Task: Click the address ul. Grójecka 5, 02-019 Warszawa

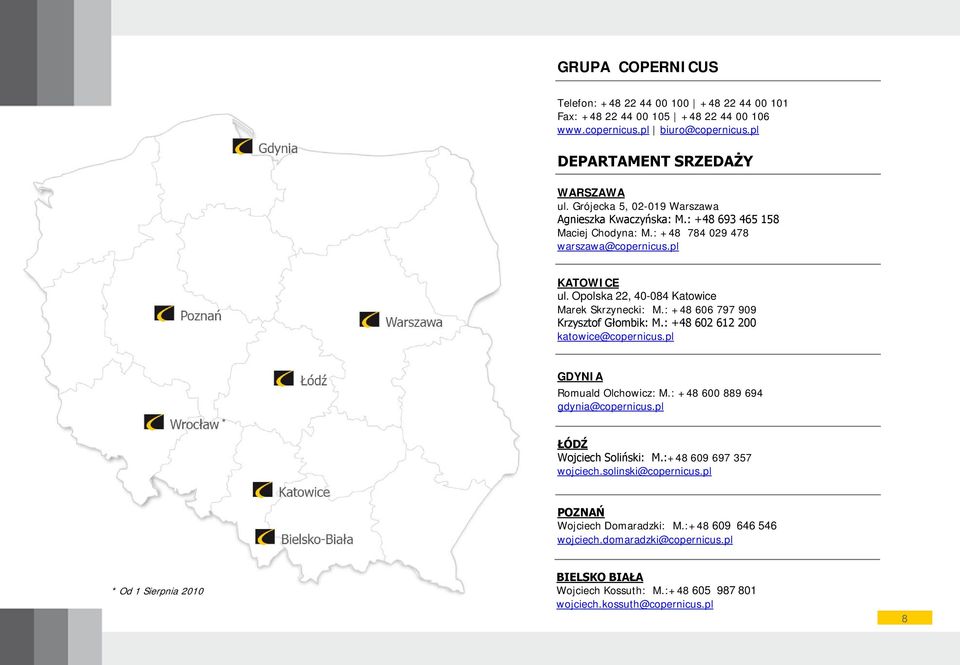Action: click(638, 206)
